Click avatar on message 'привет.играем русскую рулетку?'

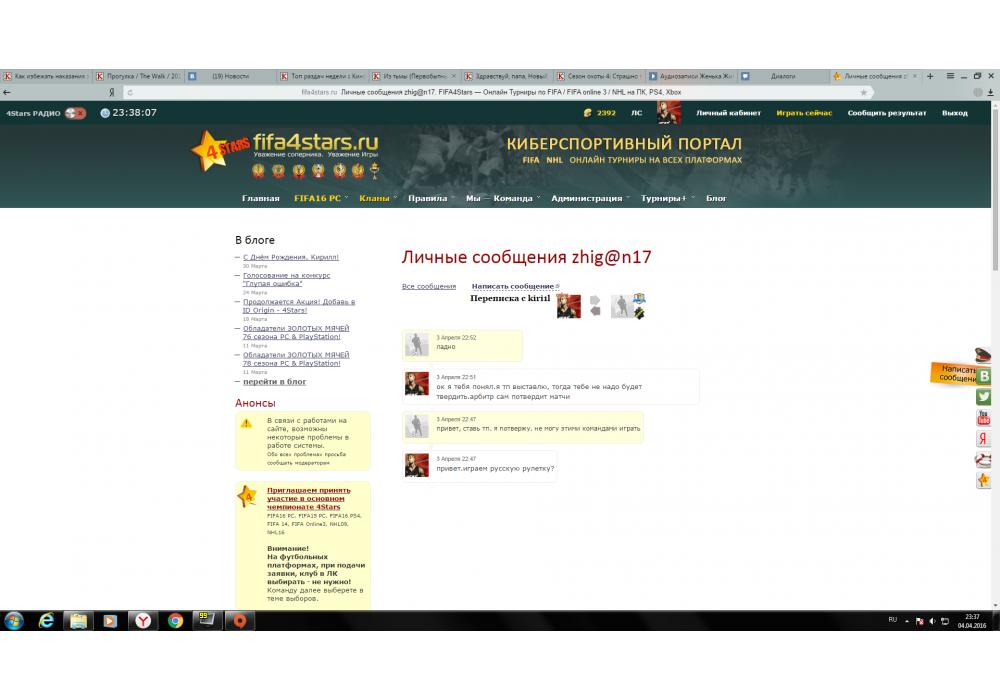tap(416, 465)
